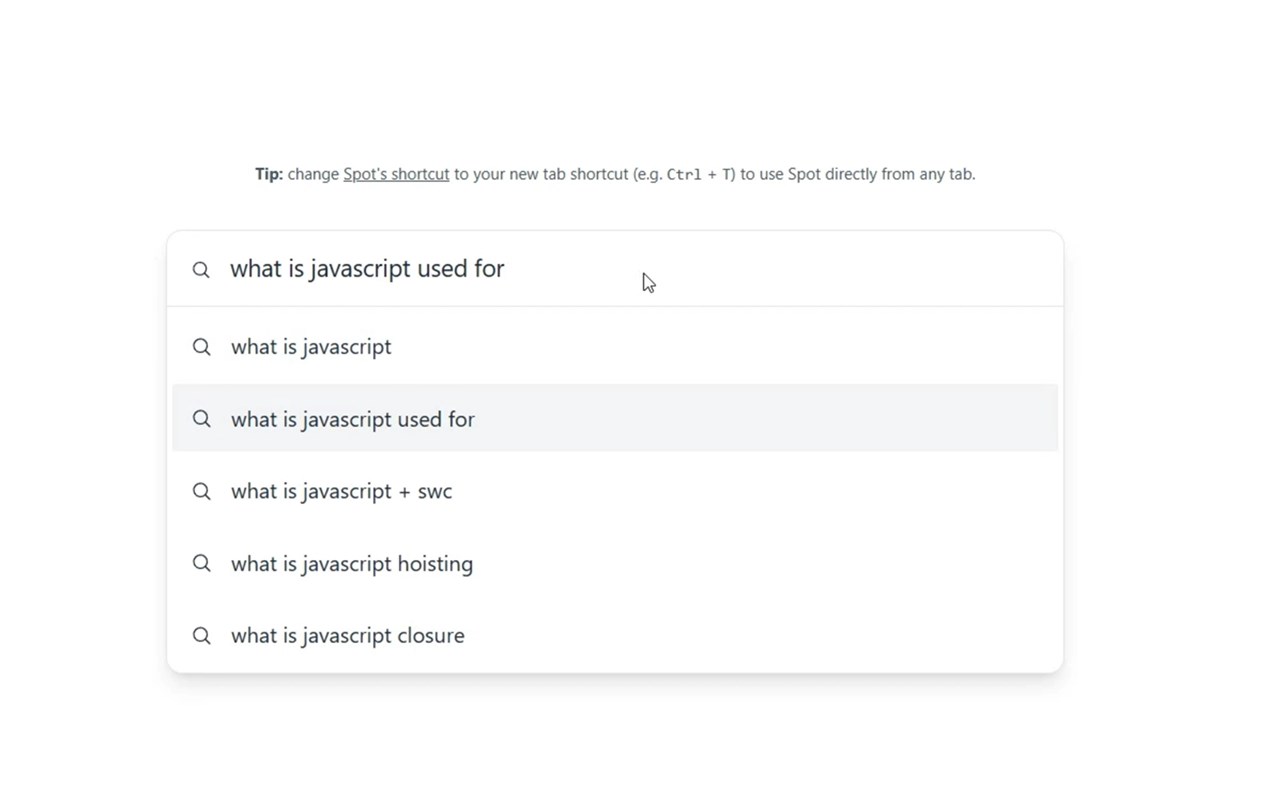Click the magnifier icon beside the closure suggestion
This screenshot has width=1280, height=800.
[x=202, y=635]
